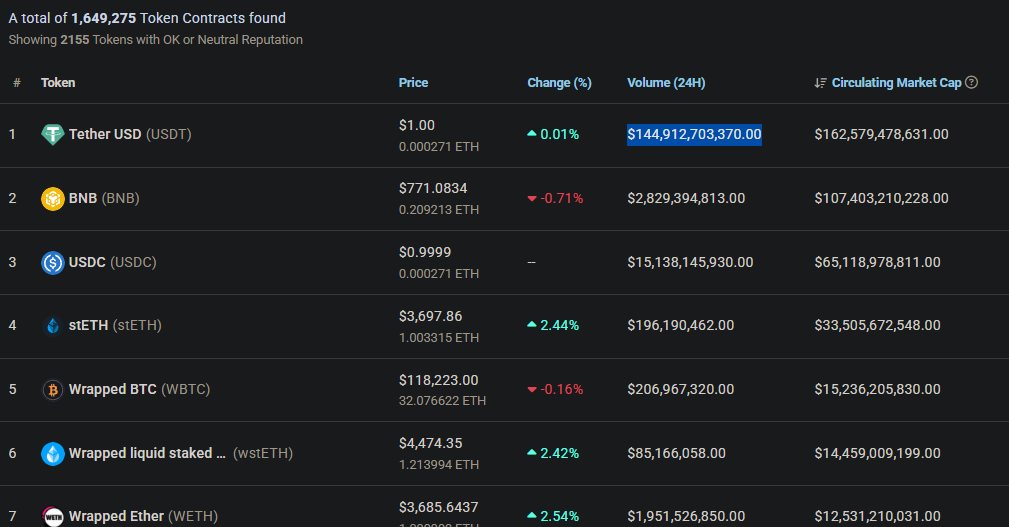
Task: Click the USDC token logo icon
Action: tap(52, 263)
